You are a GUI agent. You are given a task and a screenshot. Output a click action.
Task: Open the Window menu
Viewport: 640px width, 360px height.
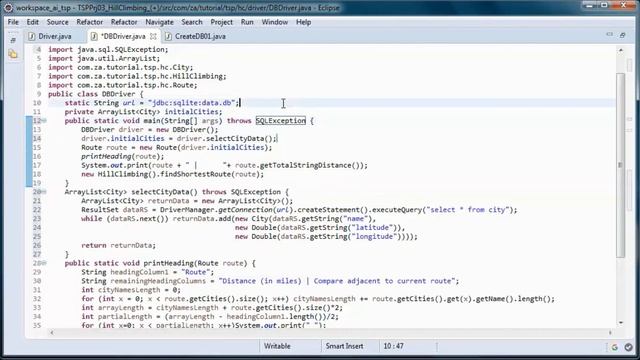[275, 22]
